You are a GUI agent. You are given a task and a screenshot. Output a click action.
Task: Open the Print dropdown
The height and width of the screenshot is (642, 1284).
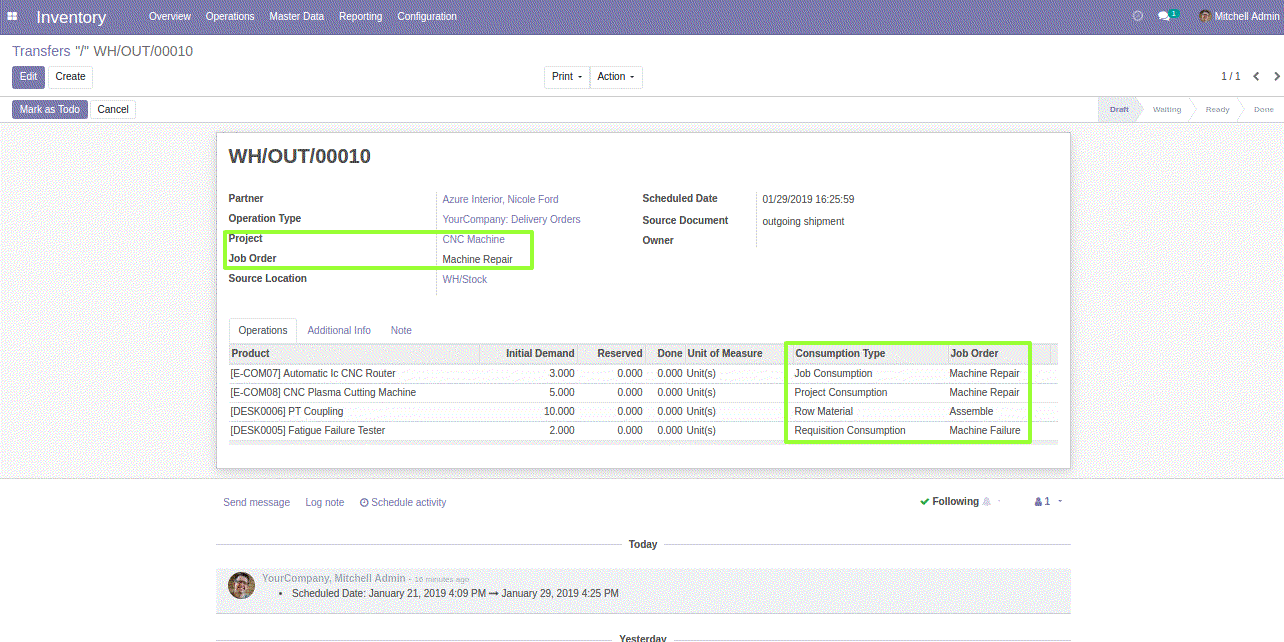pos(567,77)
